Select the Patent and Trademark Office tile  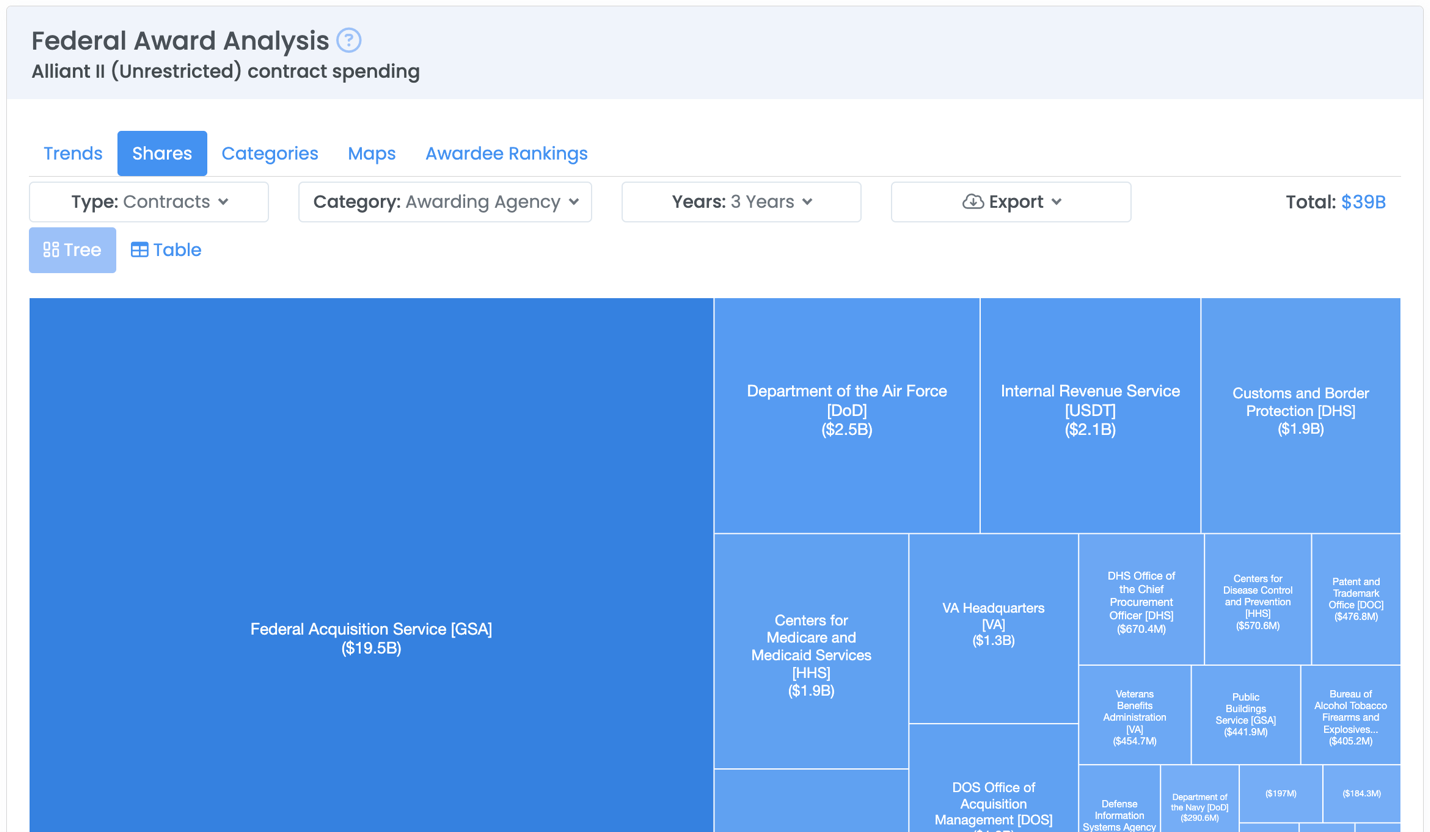pyautogui.click(x=1356, y=599)
